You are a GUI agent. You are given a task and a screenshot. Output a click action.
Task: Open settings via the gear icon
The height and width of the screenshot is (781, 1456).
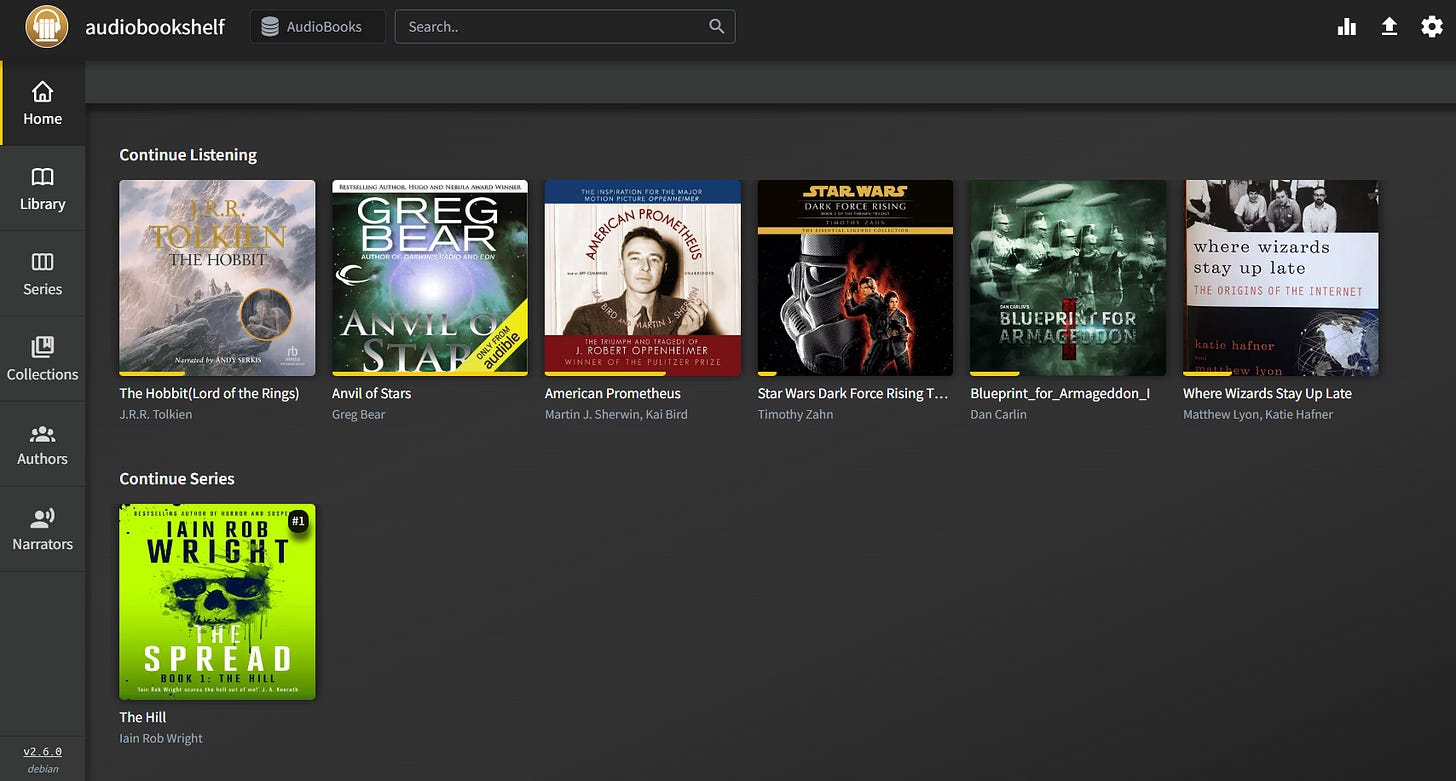point(1432,27)
